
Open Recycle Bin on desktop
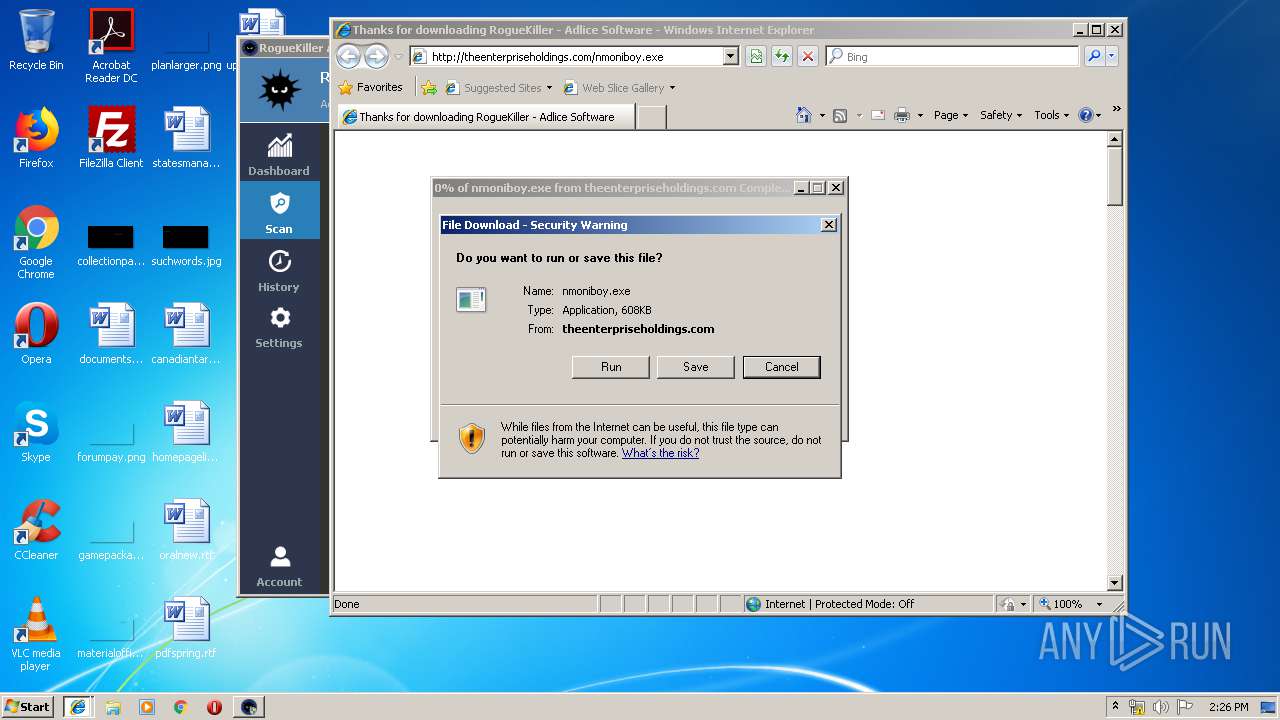point(36,40)
